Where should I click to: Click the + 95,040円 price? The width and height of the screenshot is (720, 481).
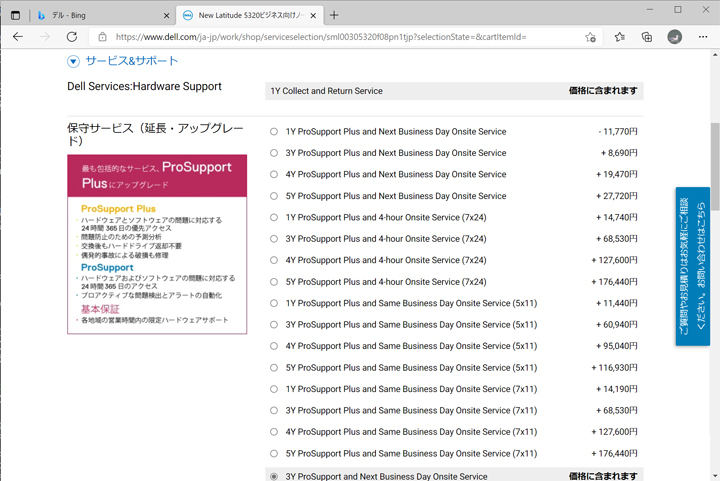(617, 346)
